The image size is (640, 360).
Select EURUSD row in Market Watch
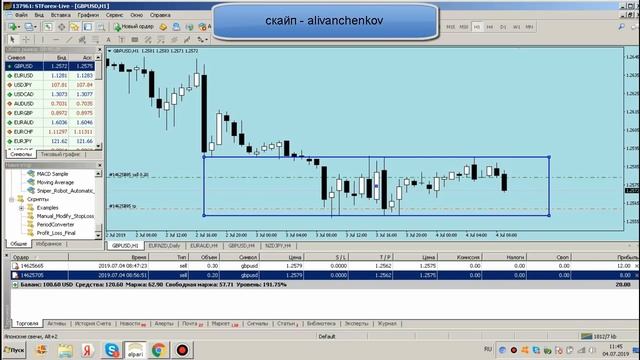pos(50,76)
